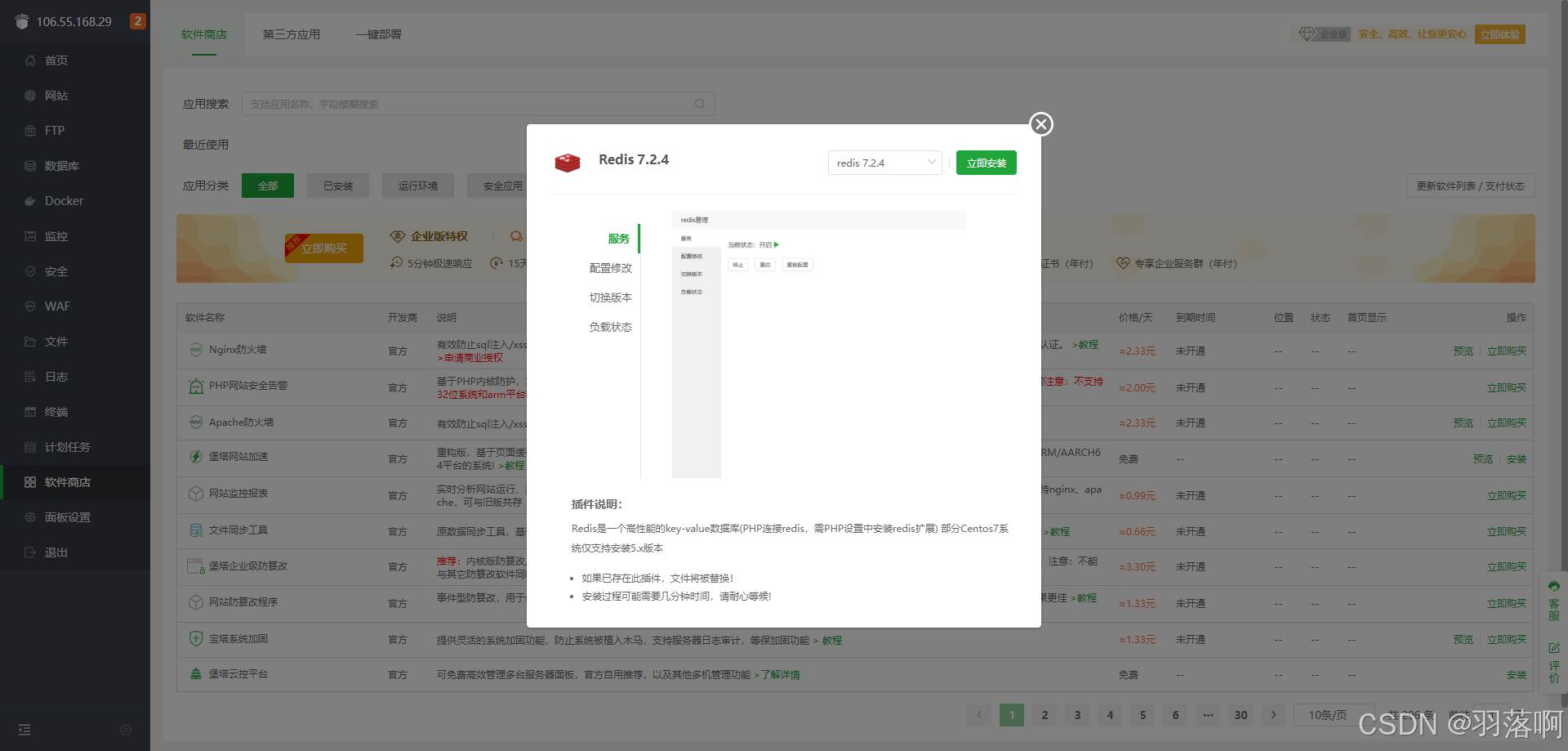
Task: Go to page 2 of software list
Action: tap(1045, 715)
